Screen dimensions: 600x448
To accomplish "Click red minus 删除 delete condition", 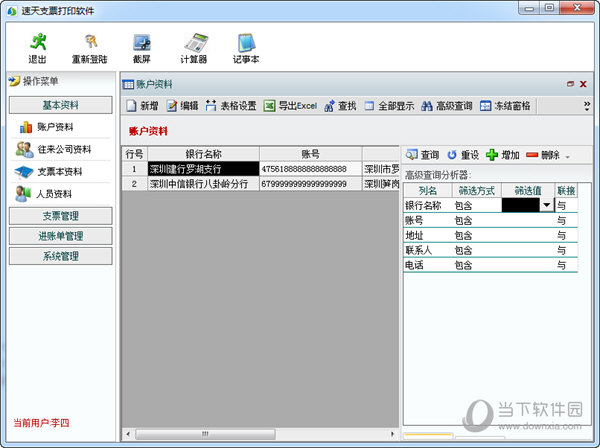I will pos(543,155).
